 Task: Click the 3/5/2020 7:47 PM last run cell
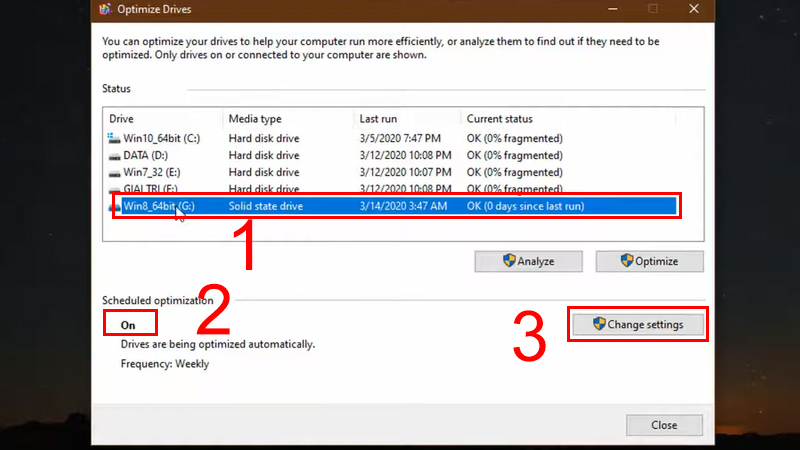tap(400, 138)
